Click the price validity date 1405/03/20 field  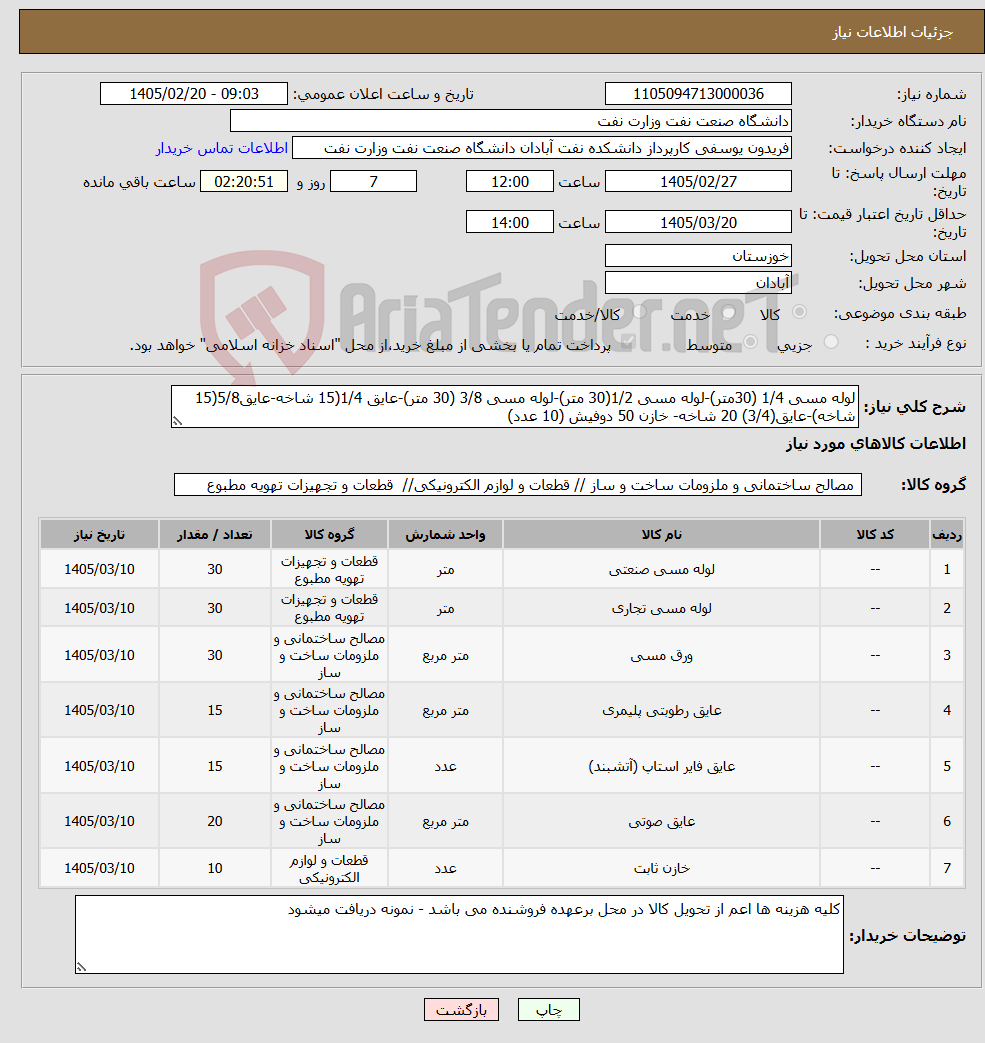tap(698, 223)
